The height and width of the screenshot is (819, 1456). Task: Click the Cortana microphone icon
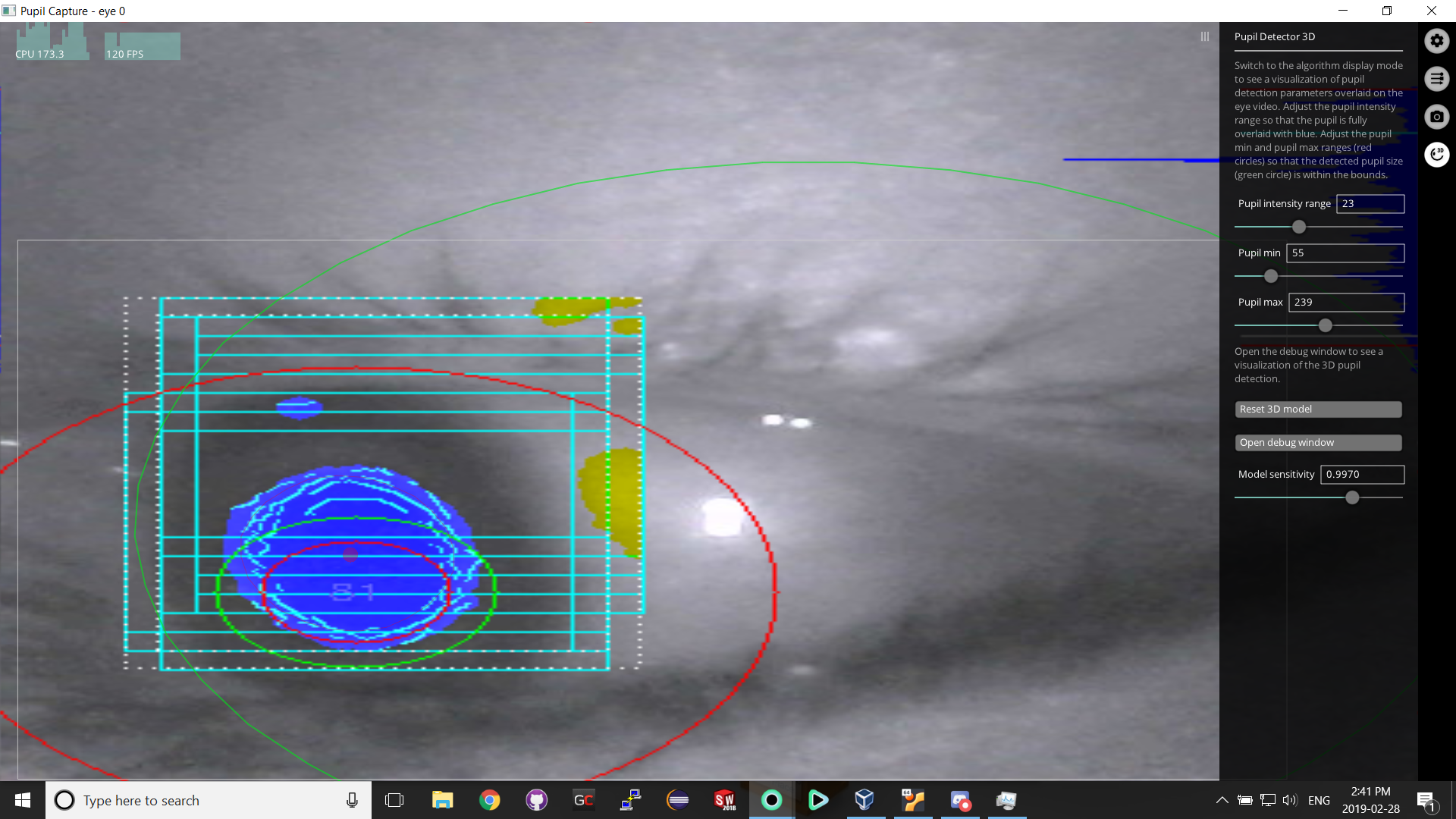pyautogui.click(x=352, y=800)
